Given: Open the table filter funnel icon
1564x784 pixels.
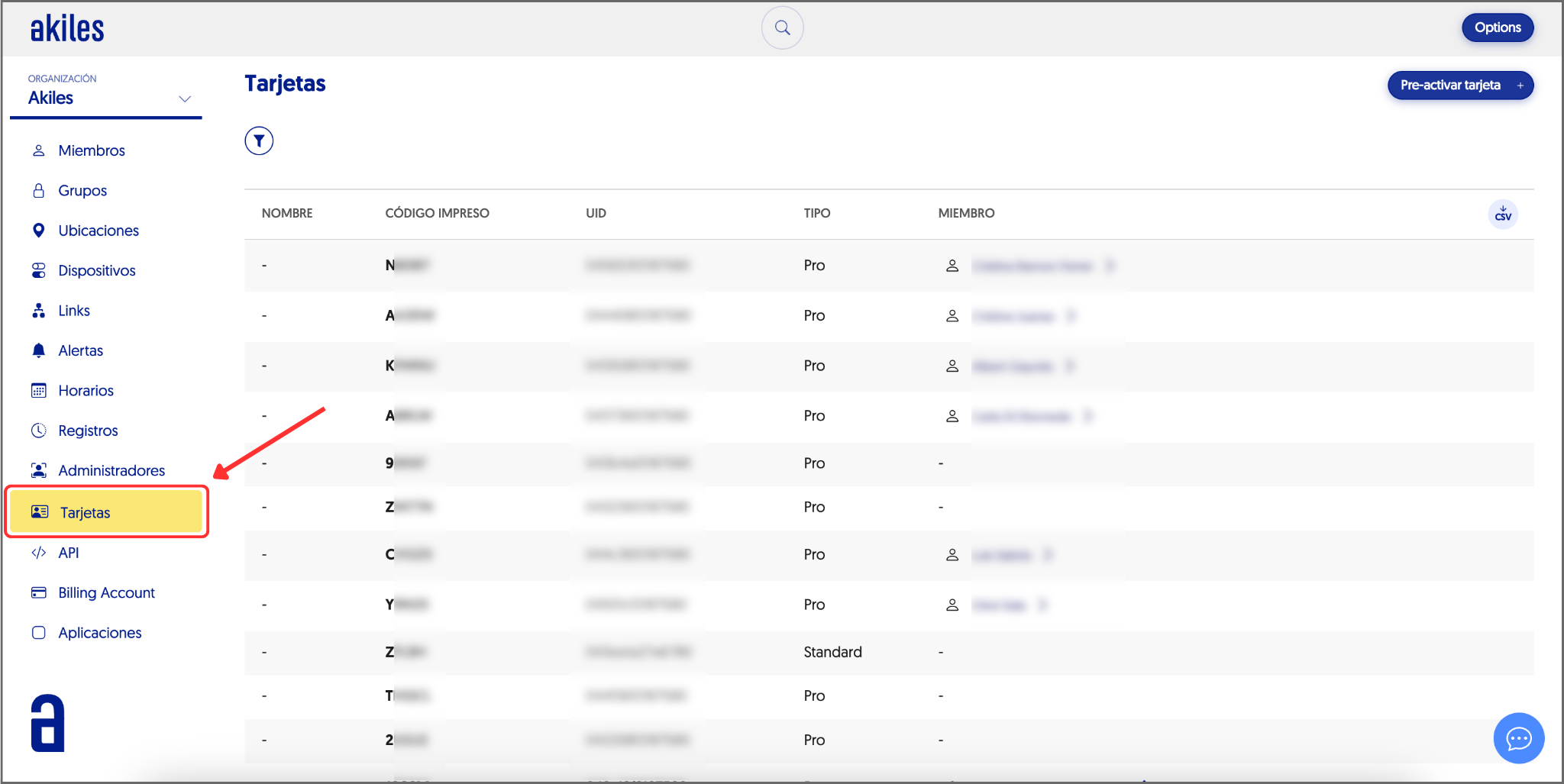Looking at the screenshot, I should (259, 140).
